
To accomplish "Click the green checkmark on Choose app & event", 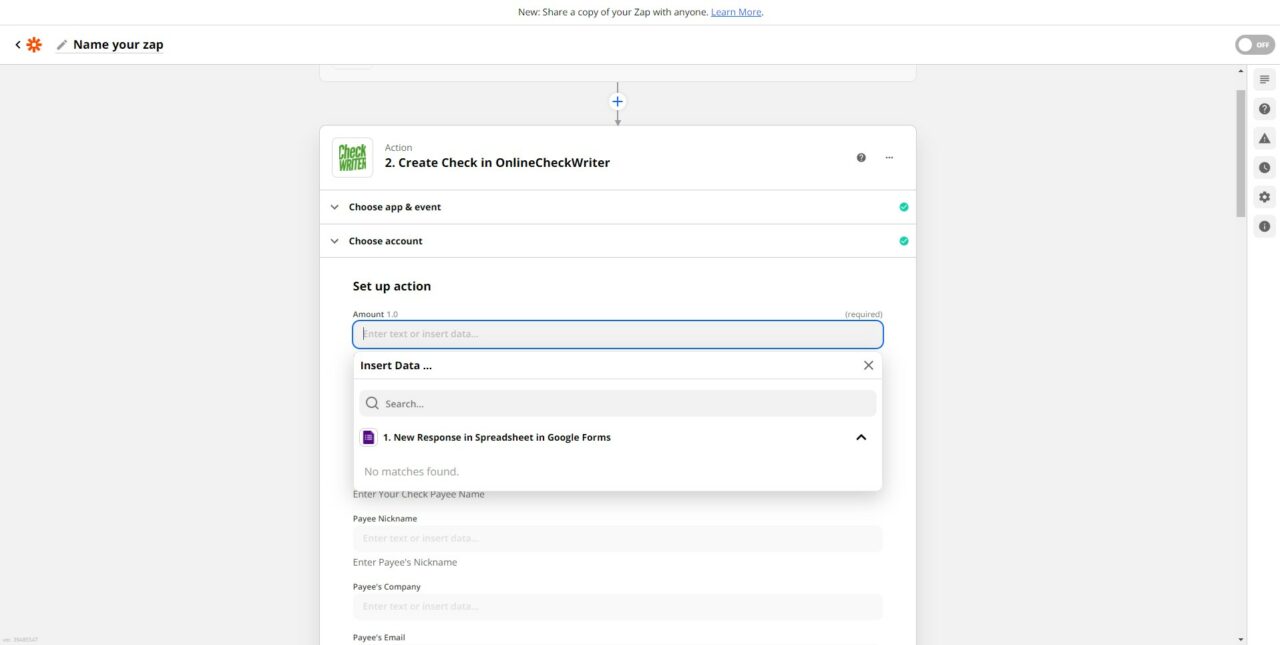I will click(x=903, y=206).
